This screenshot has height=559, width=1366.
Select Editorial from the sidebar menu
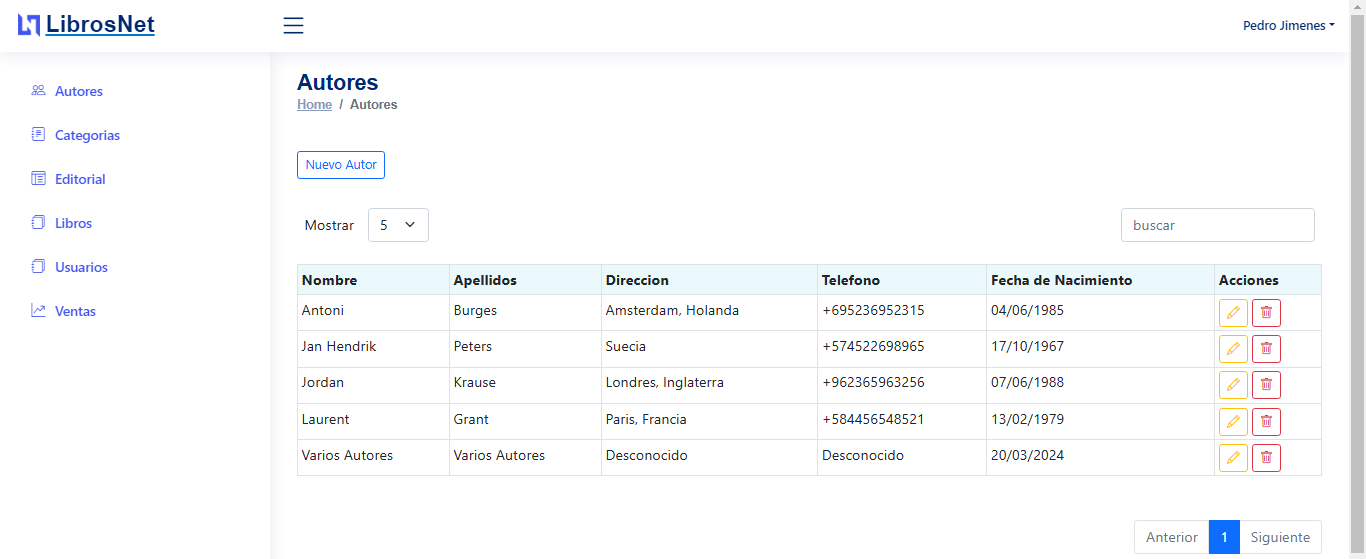(80, 179)
